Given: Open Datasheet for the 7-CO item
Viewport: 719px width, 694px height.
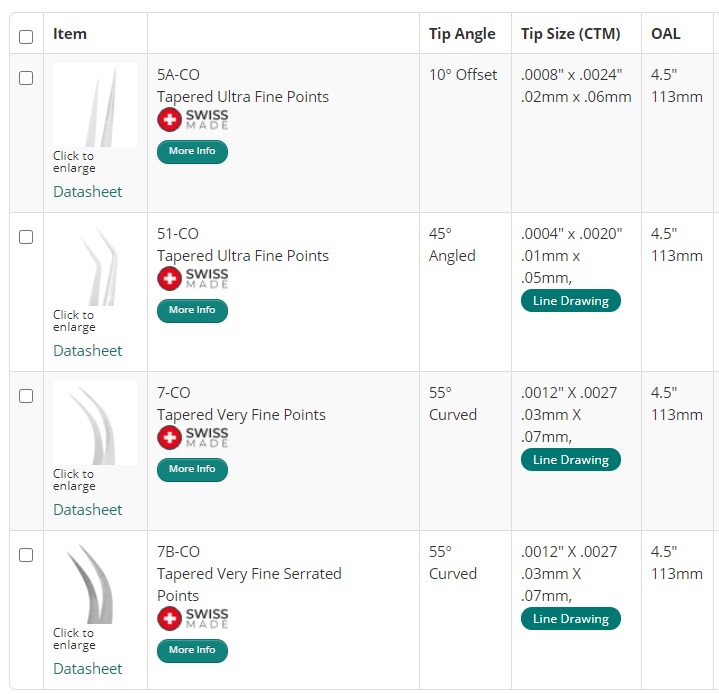Looking at the screenshot, I should pyautogui.click(x=88, y=510).
